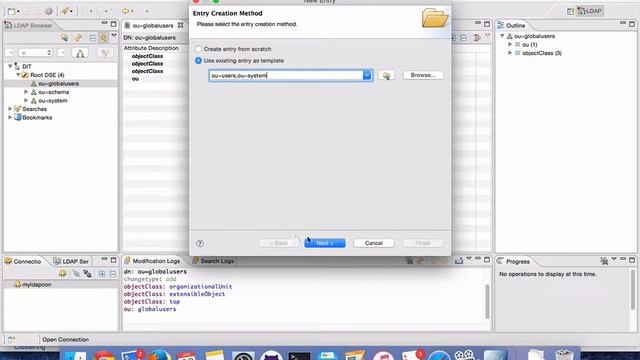Viewport: 640px width, 360px height.
Task: Expand all in Connections panel toolbar
Action: [102, 273]
